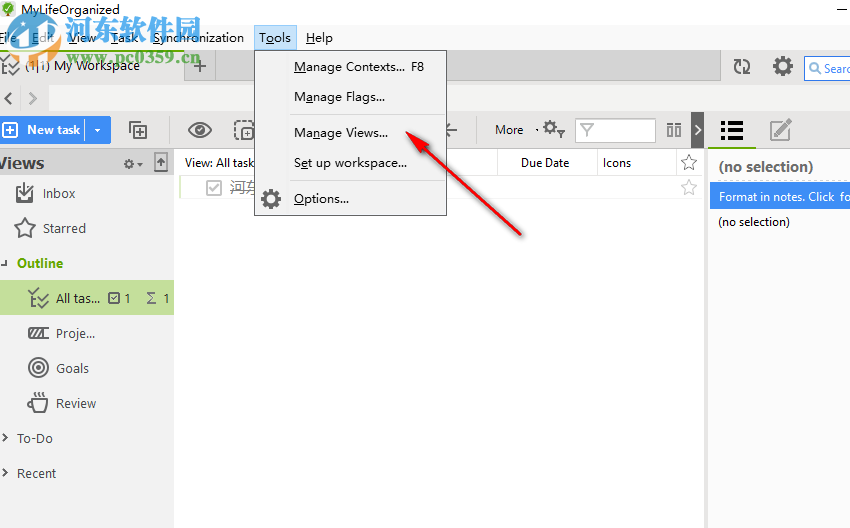Open the gear filter settings dropdown

tap(553, 130)
